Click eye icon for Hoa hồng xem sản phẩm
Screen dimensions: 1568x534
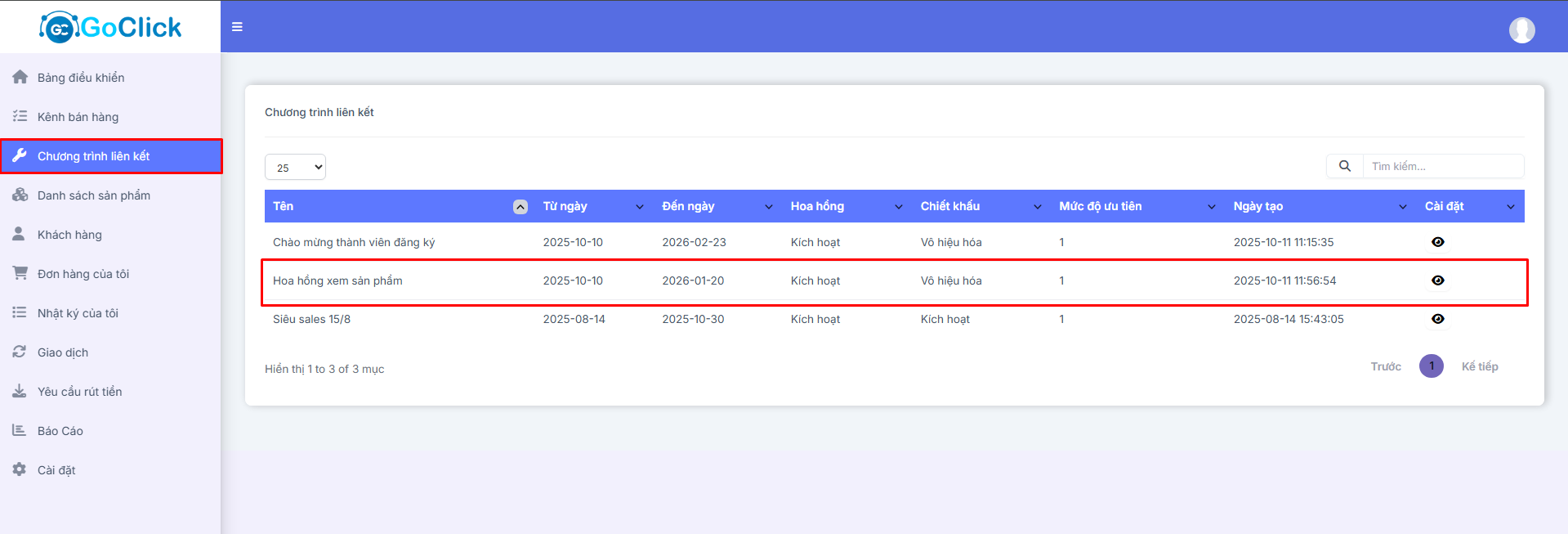tap(1437, 280)
